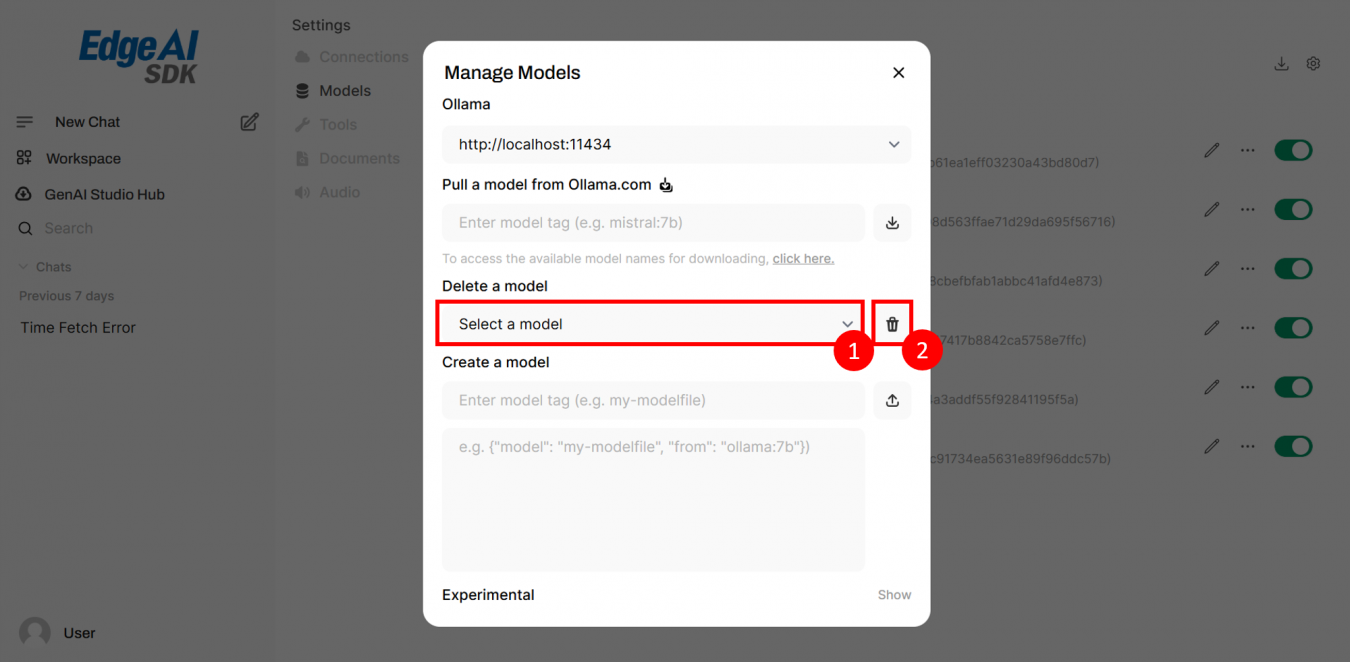Viewport: 1350px width, 662px height.
Task: Click the sidebar menu hamburger icon
Action: click(x=25, y=122)
